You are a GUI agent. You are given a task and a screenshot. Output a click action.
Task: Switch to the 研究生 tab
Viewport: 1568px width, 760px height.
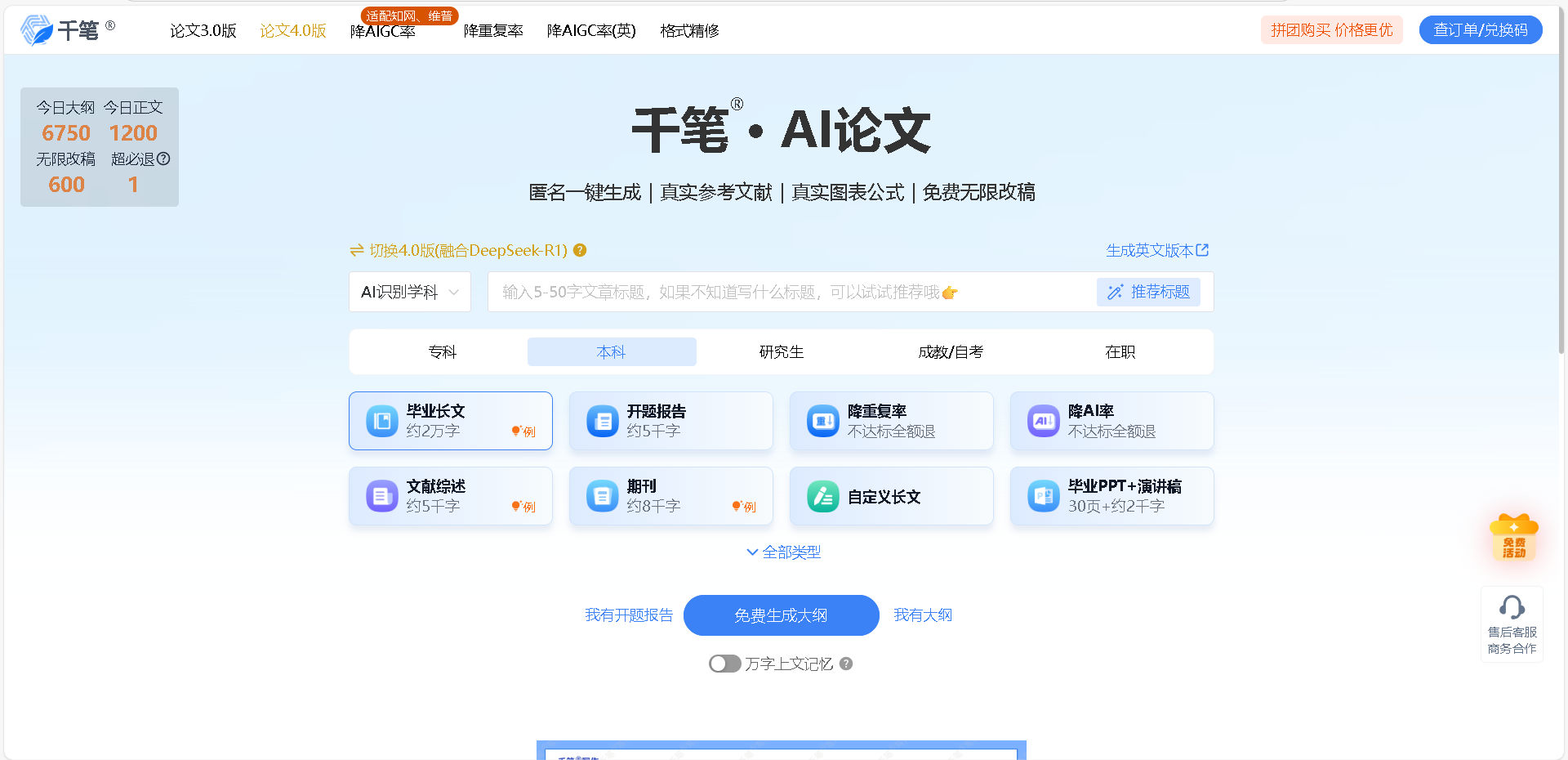[x=781, y=351]
